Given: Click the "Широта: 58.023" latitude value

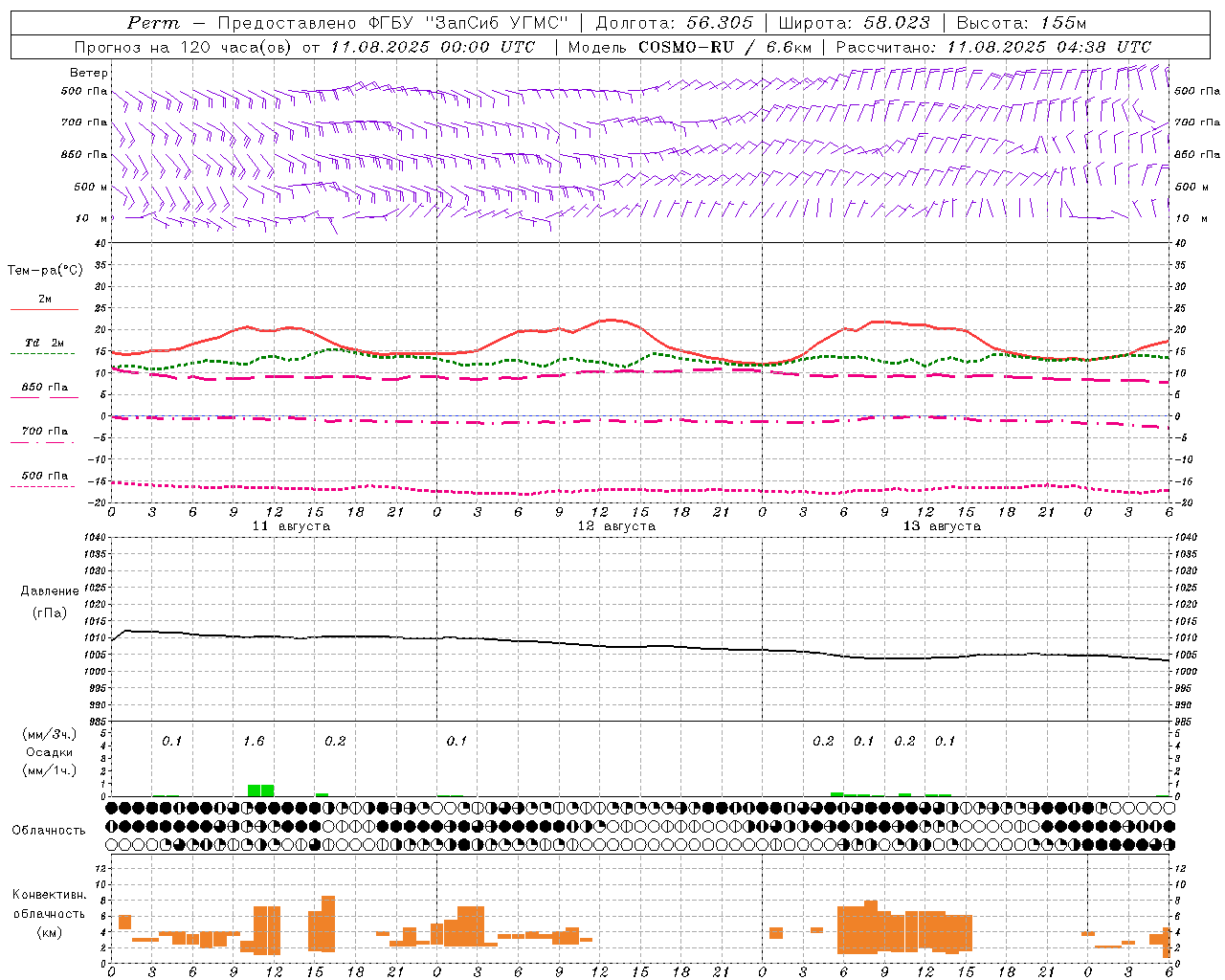Looking at the screenshot, I should (854, 23).
